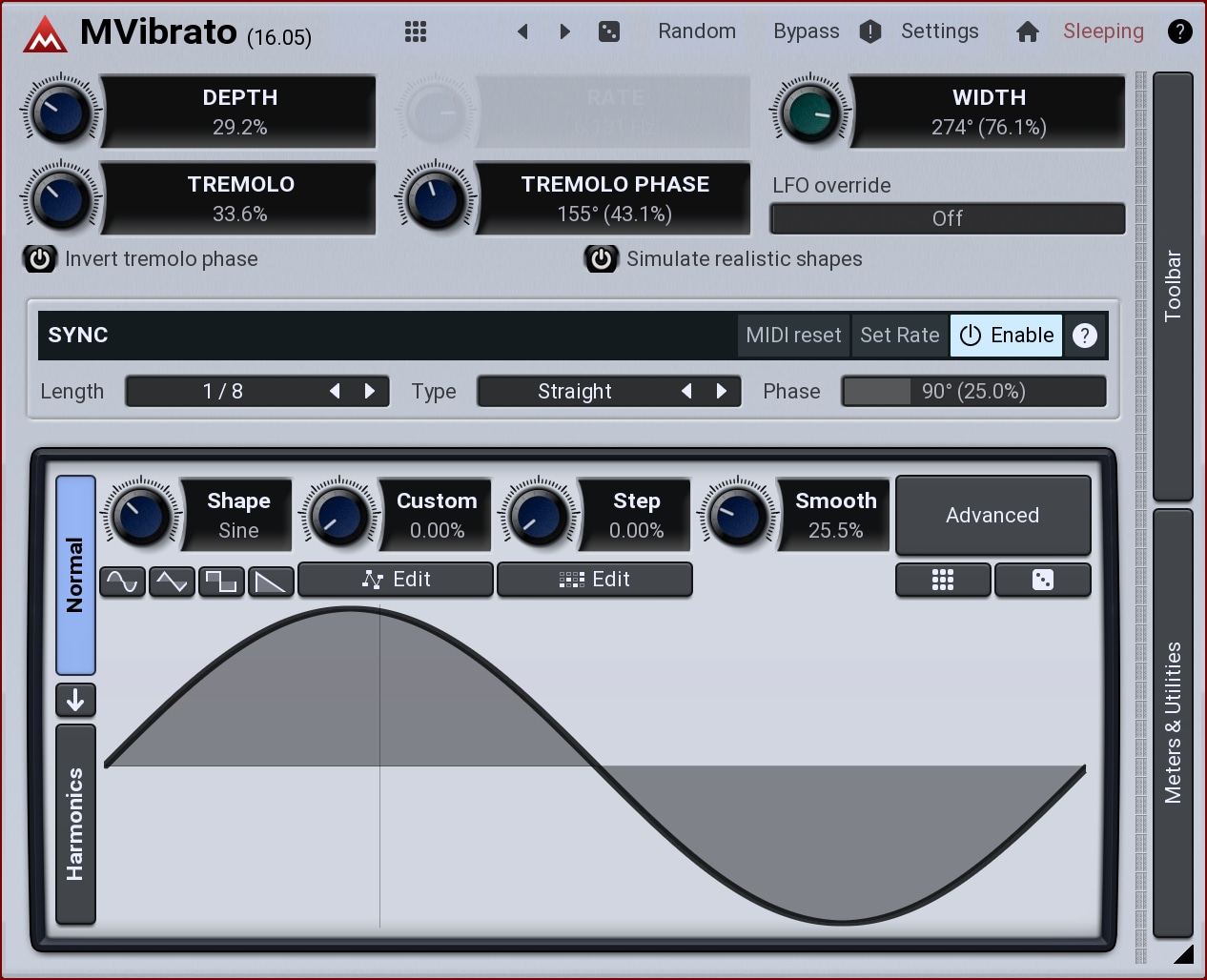This screenshot has height=980, width=1207.
Task: Decrease Length with left arrow
Action: click(x=335, y=391)
